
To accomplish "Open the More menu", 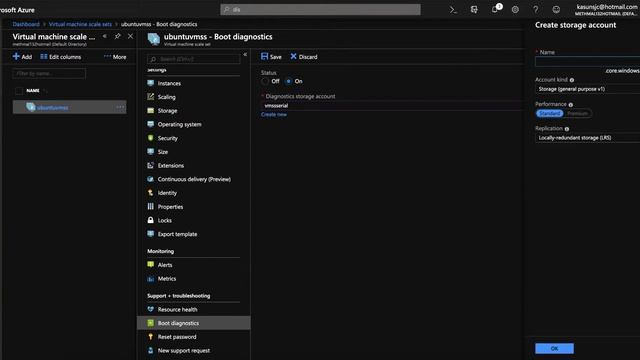I will 115,57.
